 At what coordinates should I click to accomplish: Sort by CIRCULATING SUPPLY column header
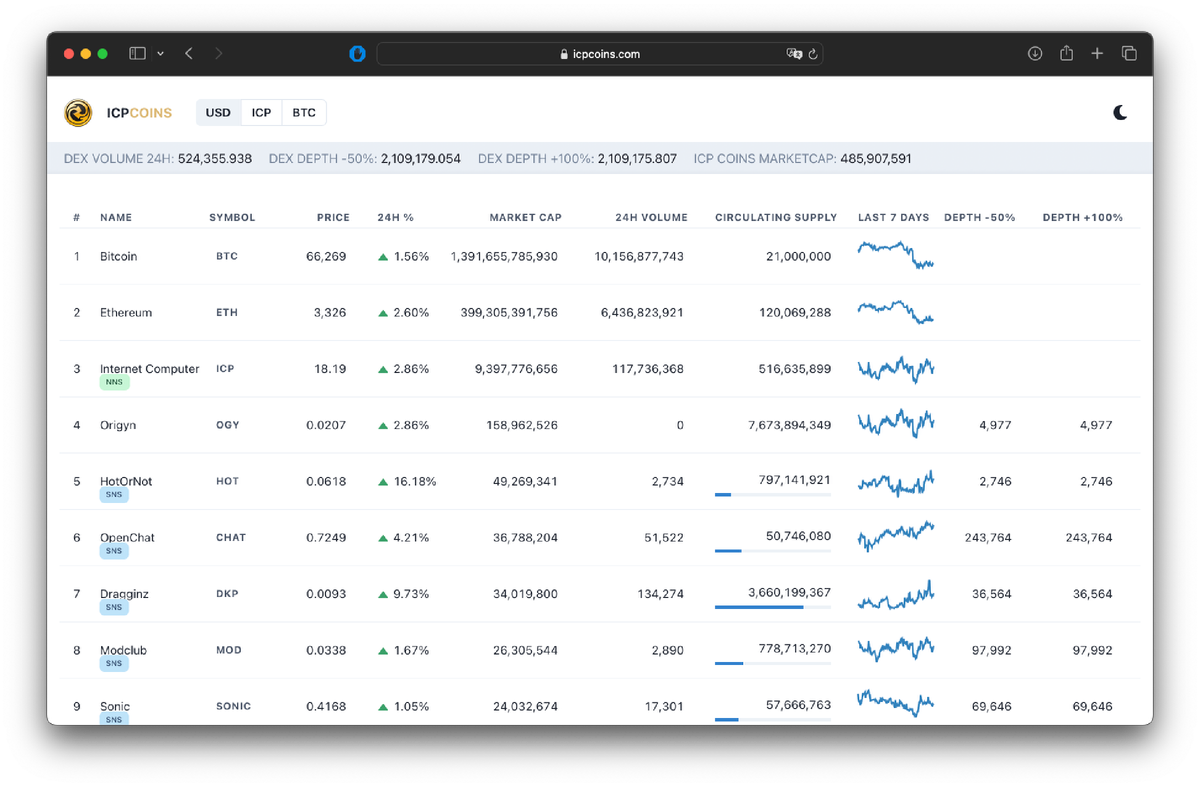coord(776,217)
